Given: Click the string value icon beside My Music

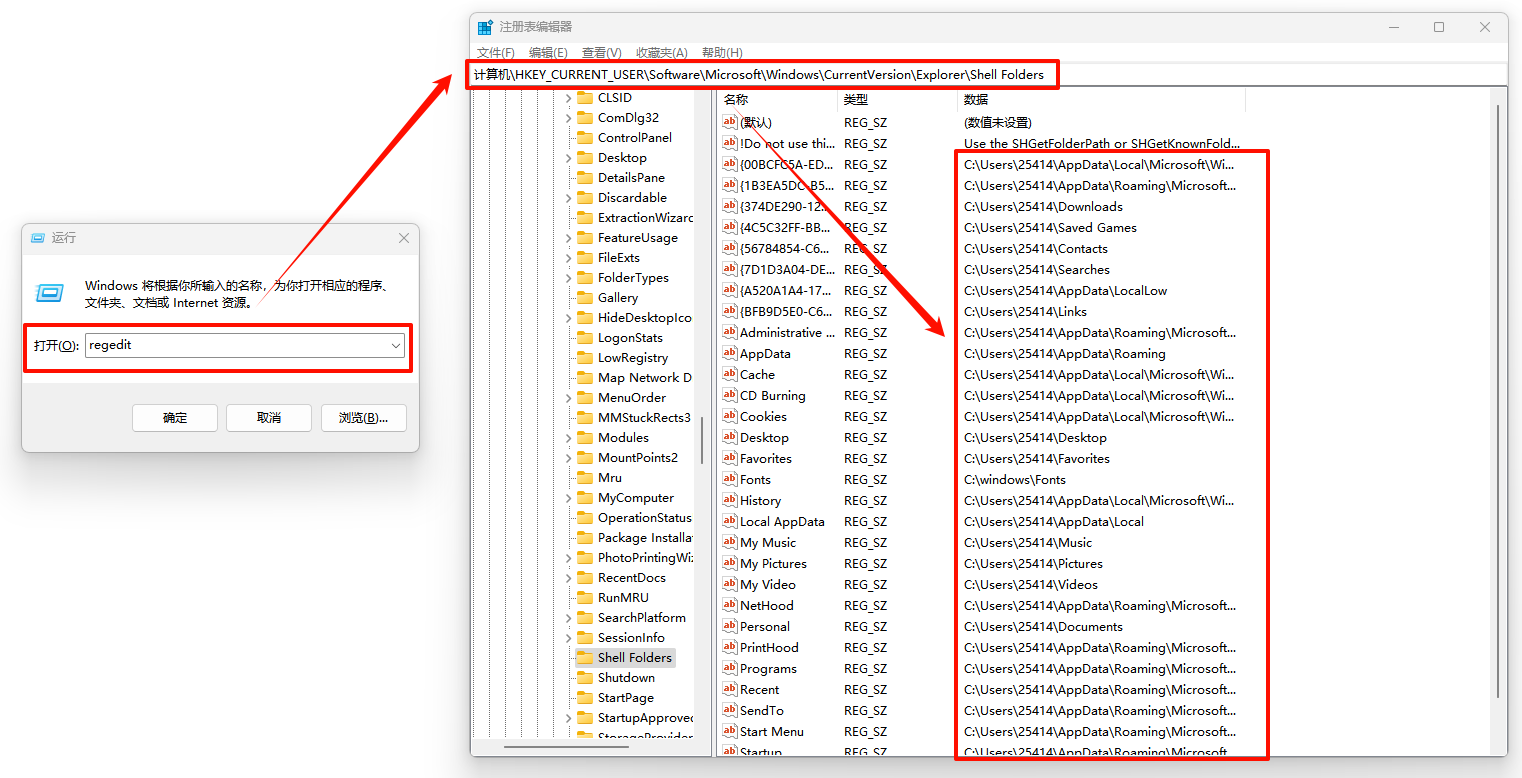Looking at the screenshot, I should pos(730,542).
